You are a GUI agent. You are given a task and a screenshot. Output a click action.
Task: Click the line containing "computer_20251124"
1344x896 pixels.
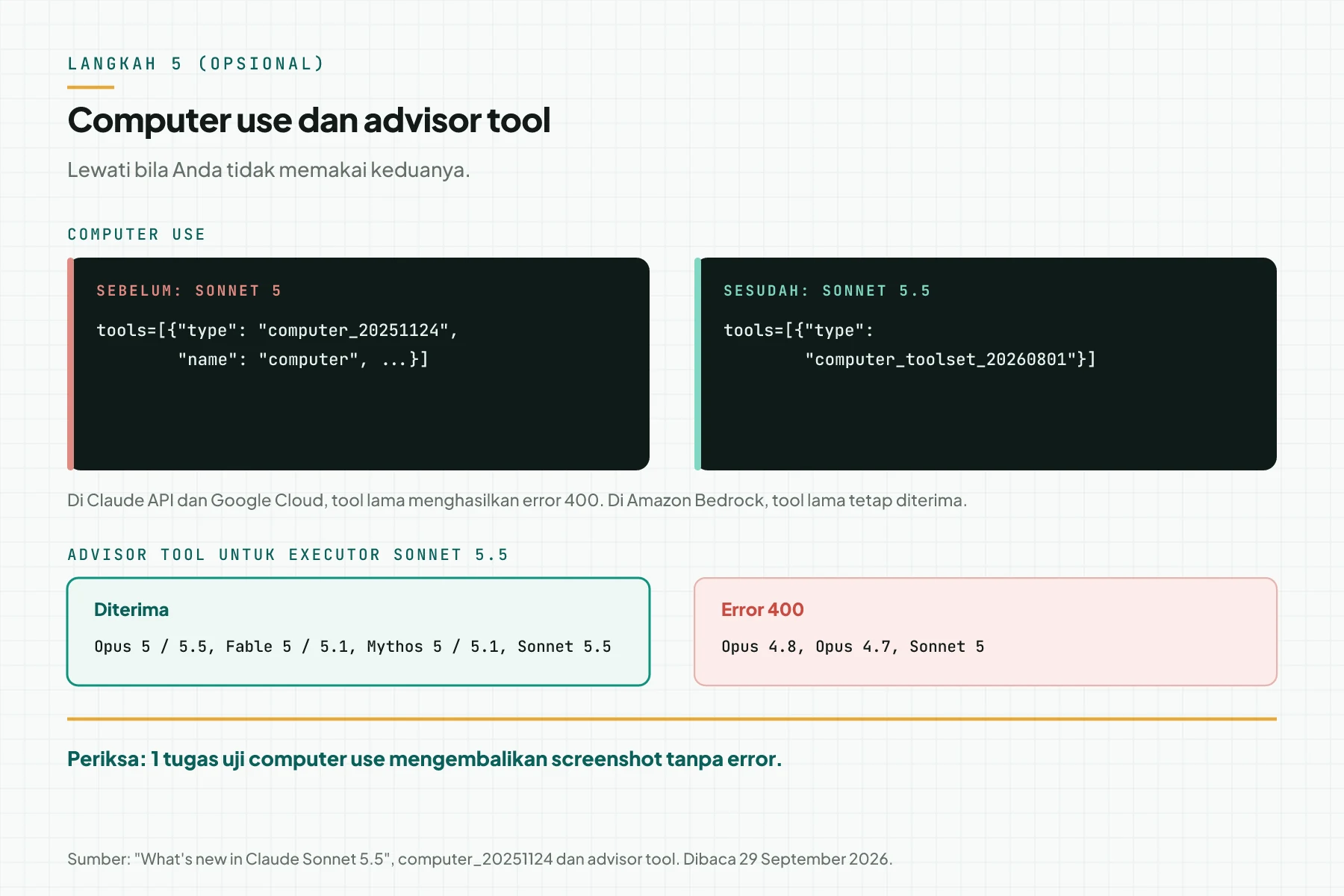pyautogui.click(x=277, y=330)
